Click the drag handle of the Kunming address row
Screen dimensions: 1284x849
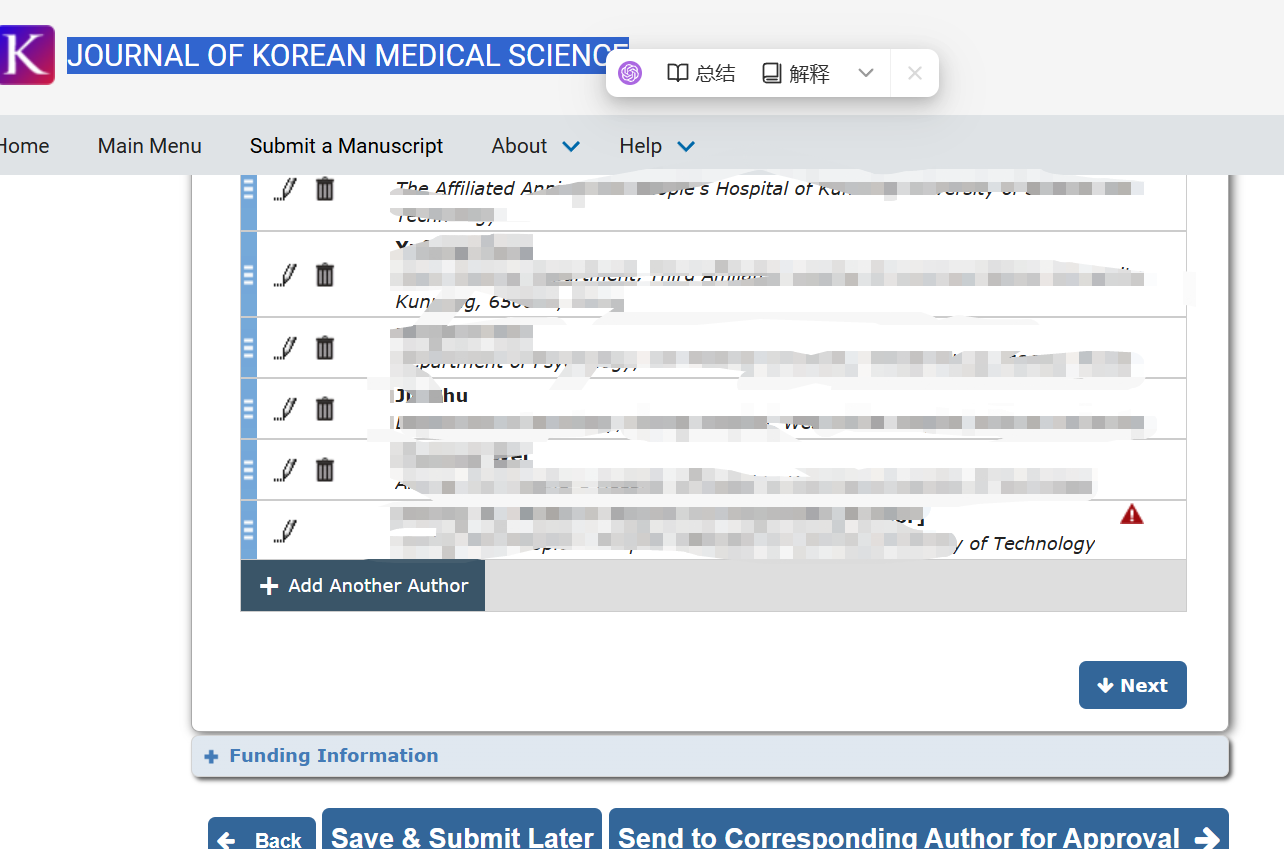point(249,275)
